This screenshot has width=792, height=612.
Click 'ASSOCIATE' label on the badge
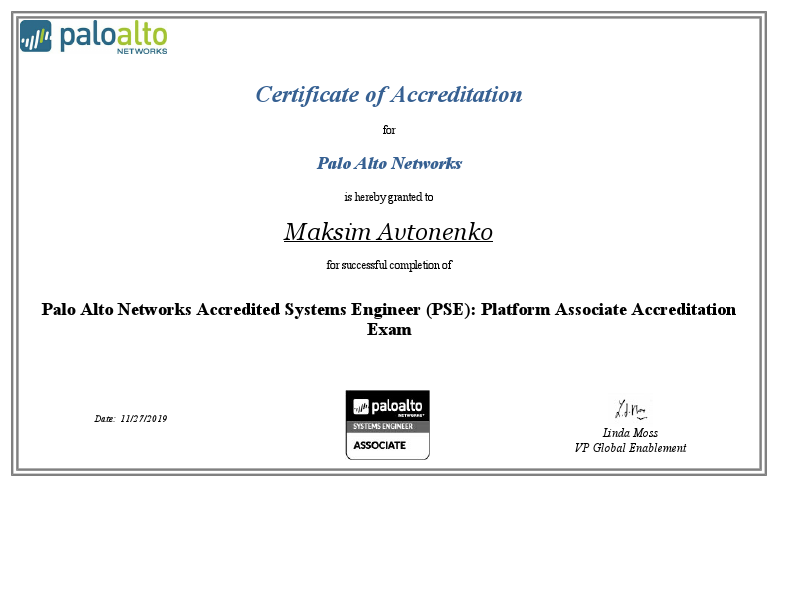pos(379,445)
